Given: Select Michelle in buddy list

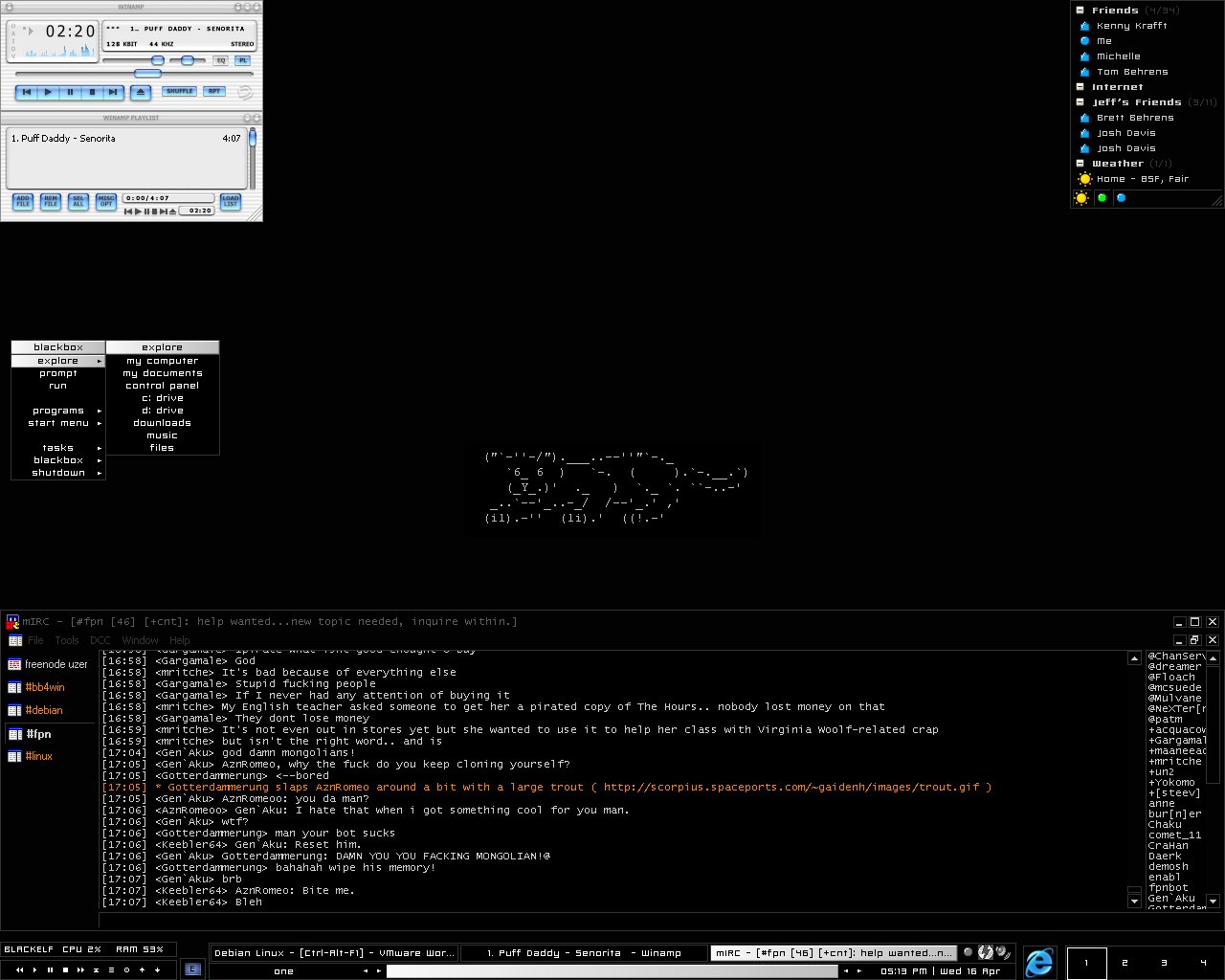Looking at the screenshot, I should click(x=1118, y=56).
